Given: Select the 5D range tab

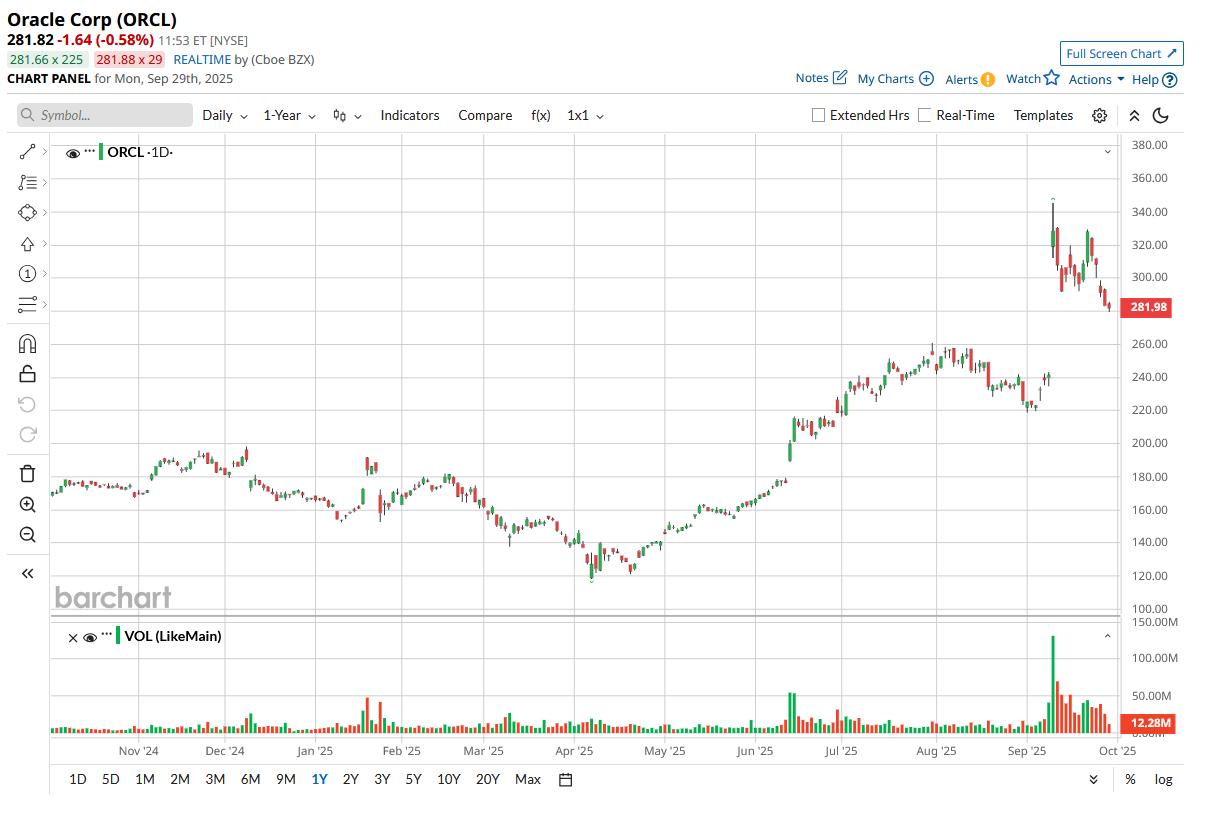Looking at the screenshot, I should (111, 779).
